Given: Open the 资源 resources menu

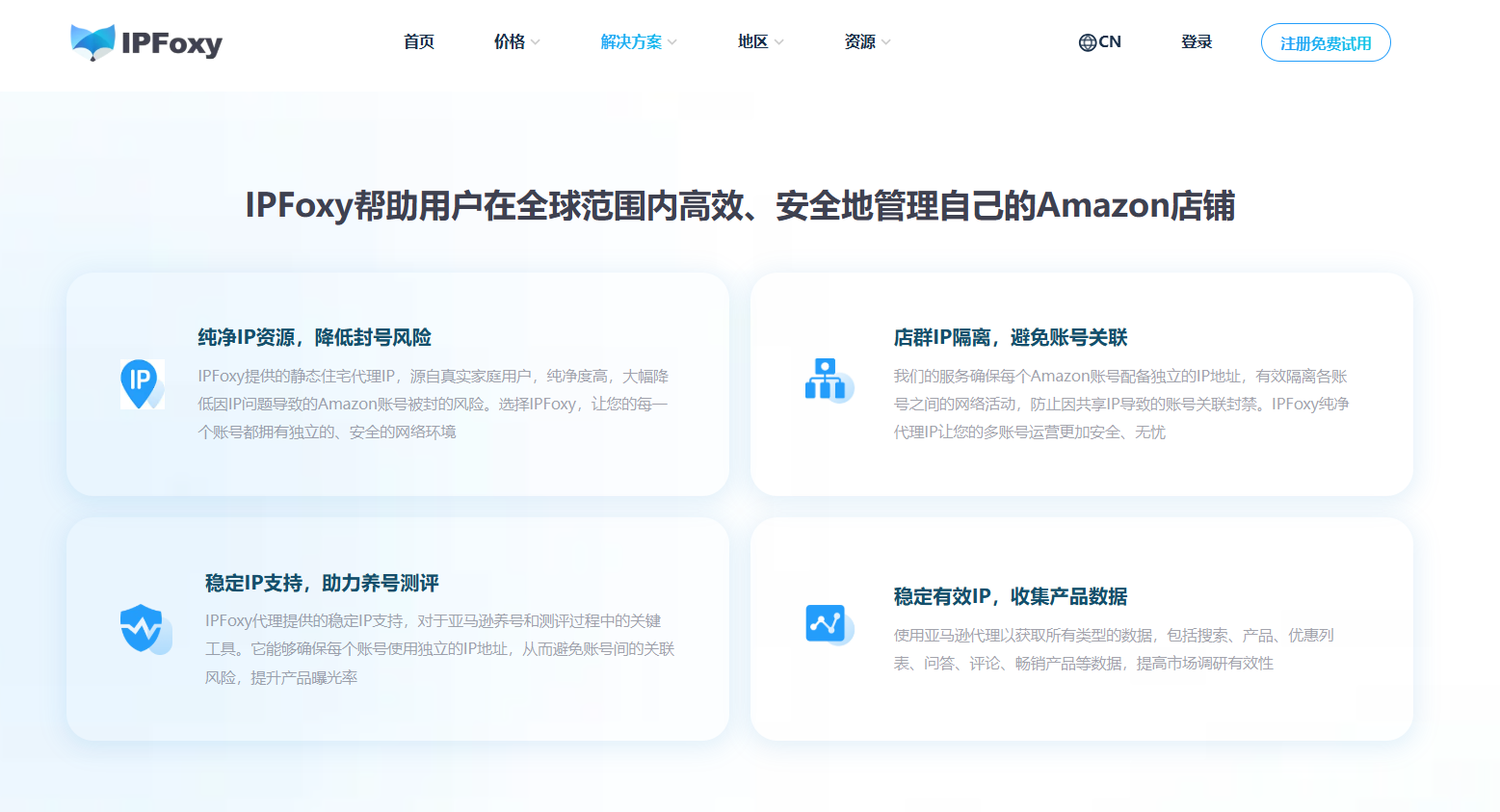Looking at the screenshot, I should pyautogui.click(x=859, y=41).
